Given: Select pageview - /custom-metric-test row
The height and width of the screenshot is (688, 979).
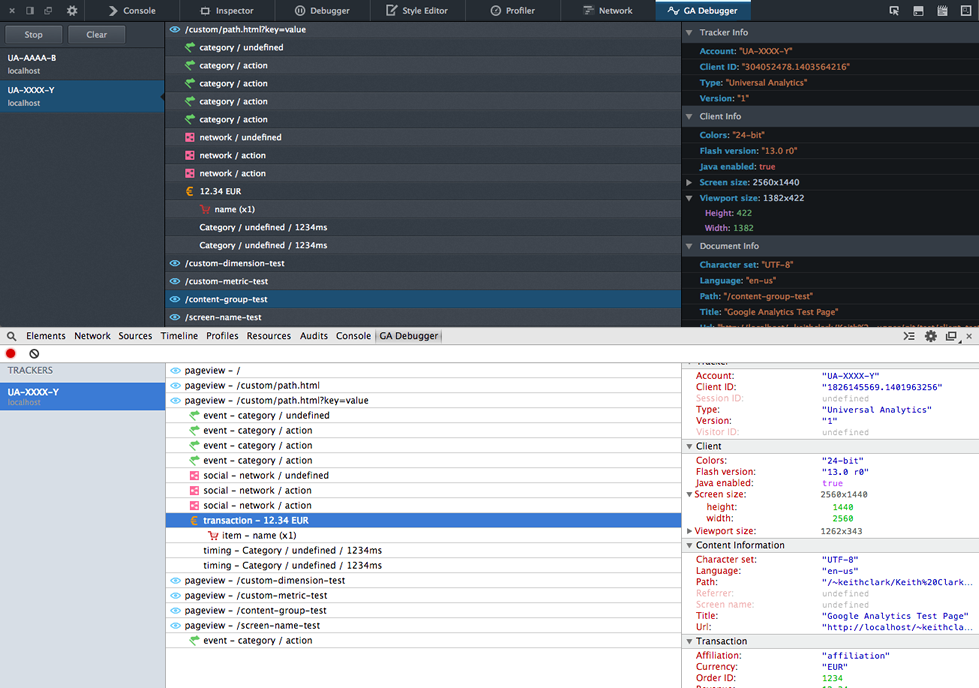Looking at the screenshot, I should pyautogui.click(x=423, y=596).
